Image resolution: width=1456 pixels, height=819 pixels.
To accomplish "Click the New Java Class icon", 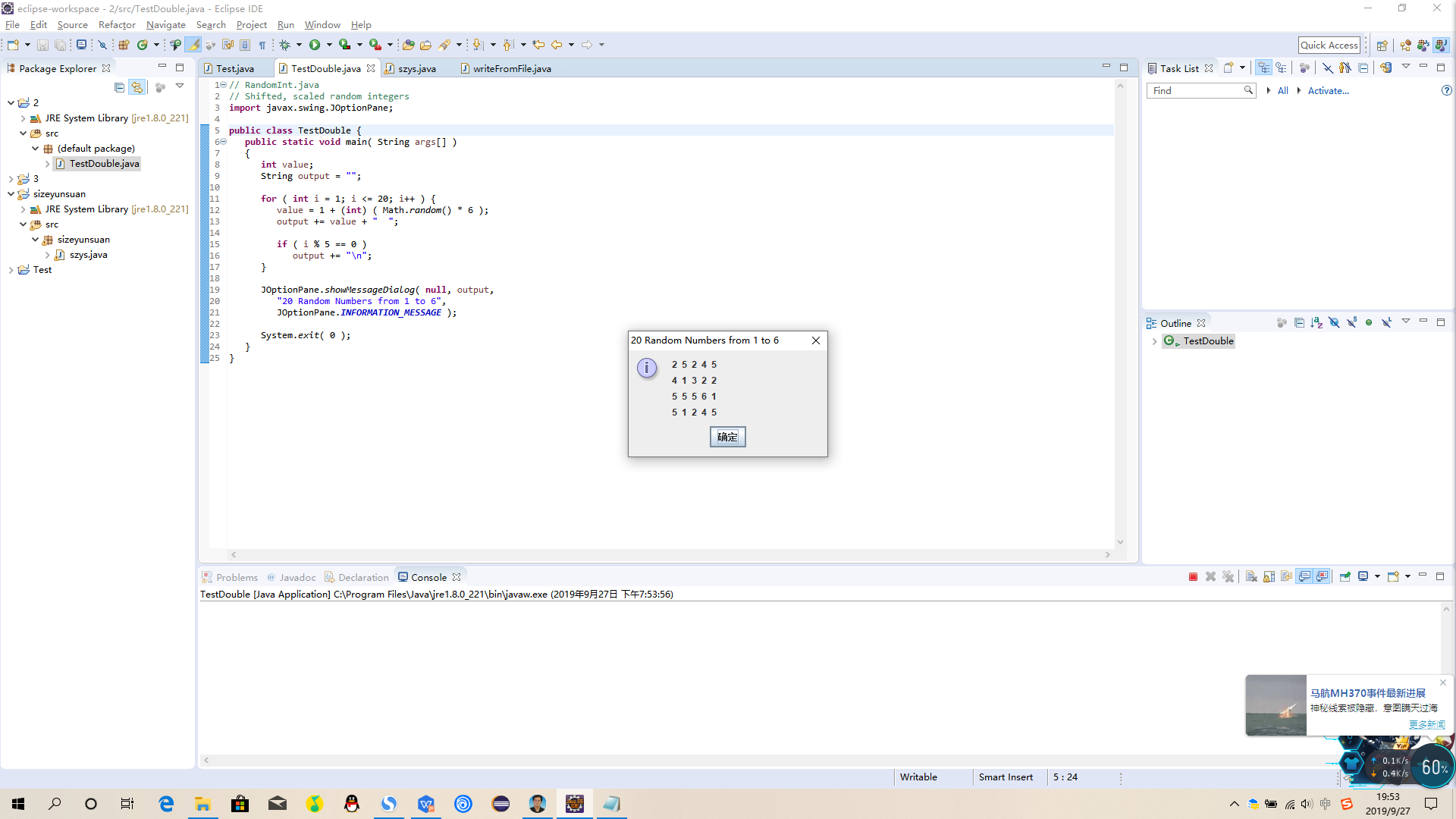I will point(142,45).
